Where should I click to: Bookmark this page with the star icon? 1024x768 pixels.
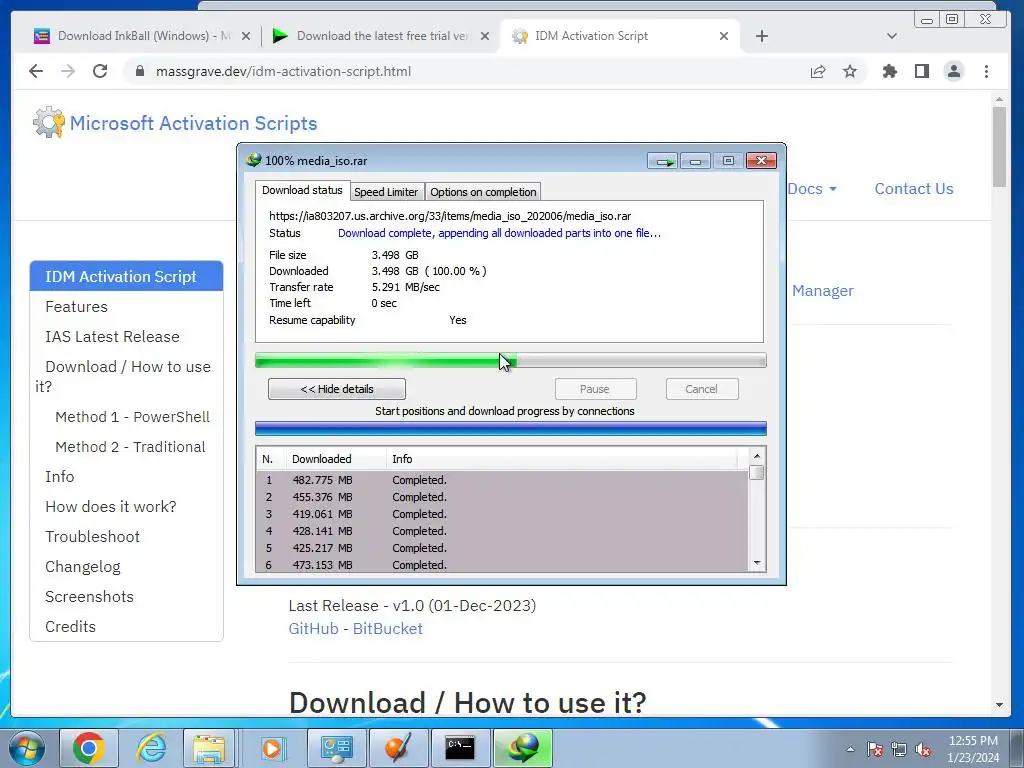[x=850, y=71]
